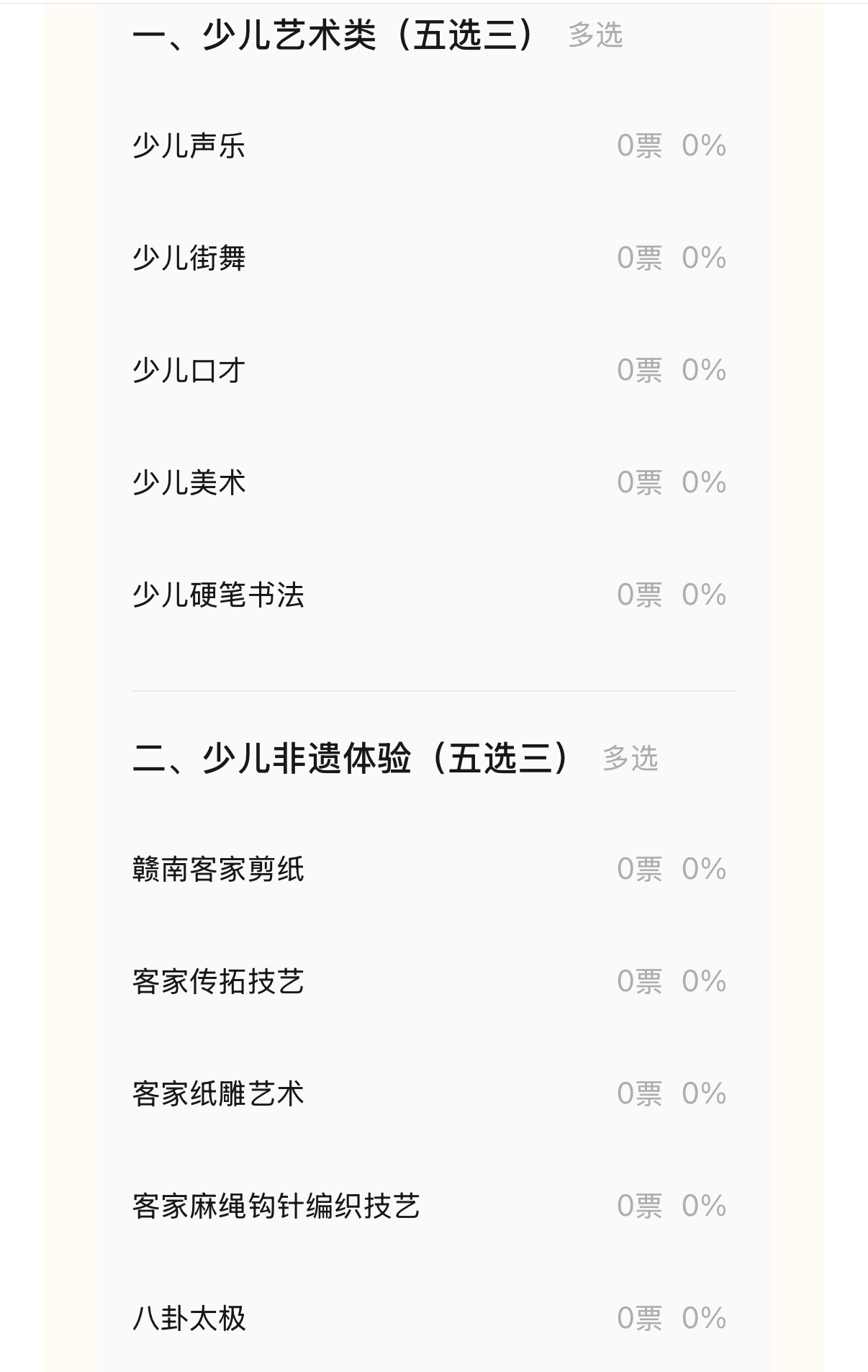
Task: Click the 0票 count for 少儿声乐
Action: point(640,146)
